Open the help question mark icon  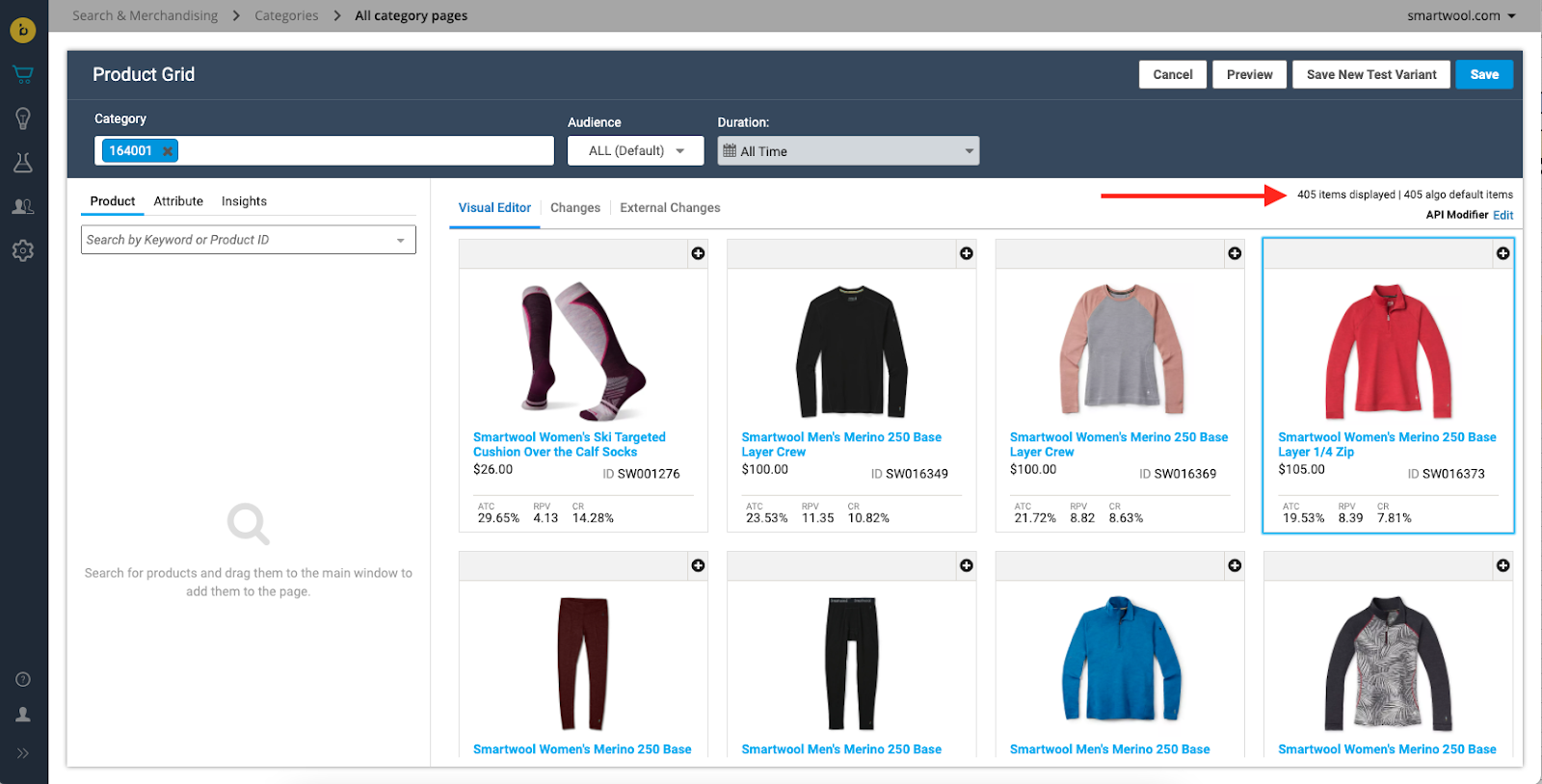[x=23, y=679]
